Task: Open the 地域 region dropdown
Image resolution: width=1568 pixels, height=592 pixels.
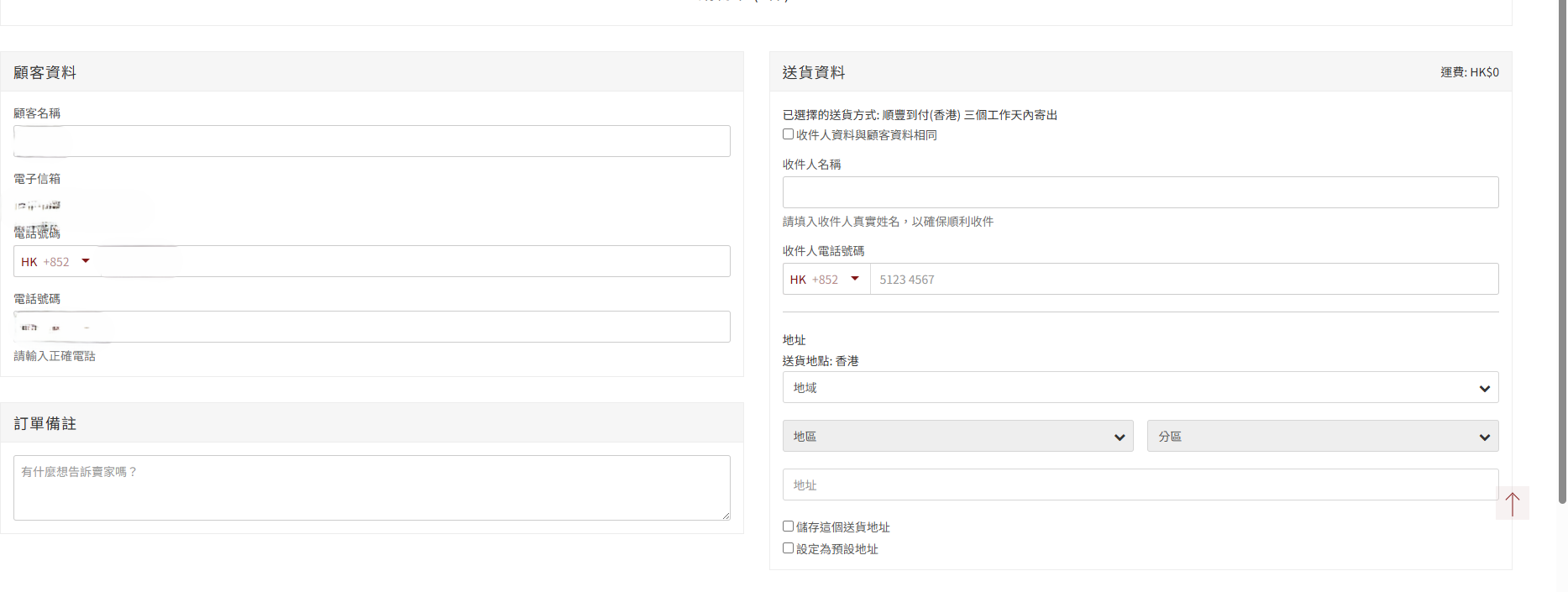Action: pos(1140,388)
